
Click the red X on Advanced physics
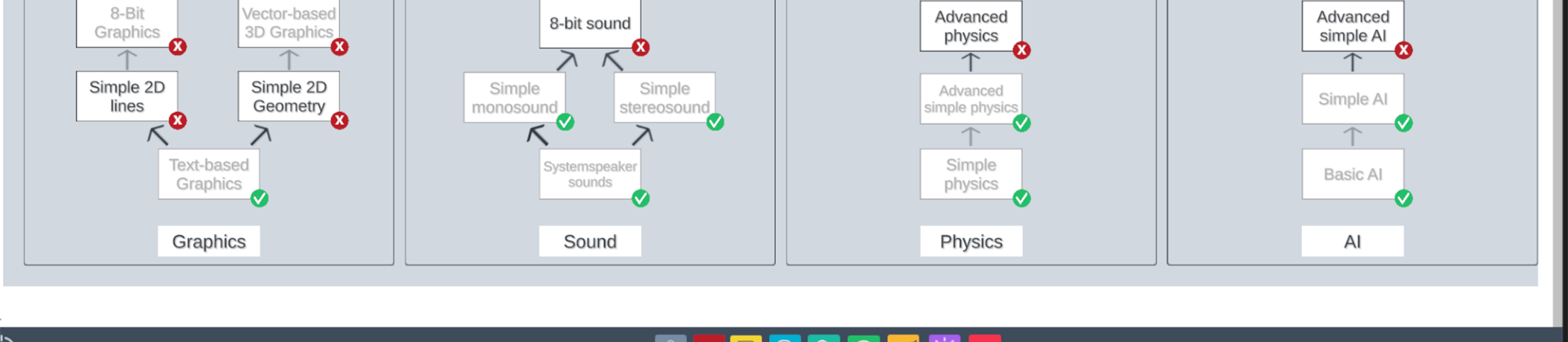[1021, 51]
